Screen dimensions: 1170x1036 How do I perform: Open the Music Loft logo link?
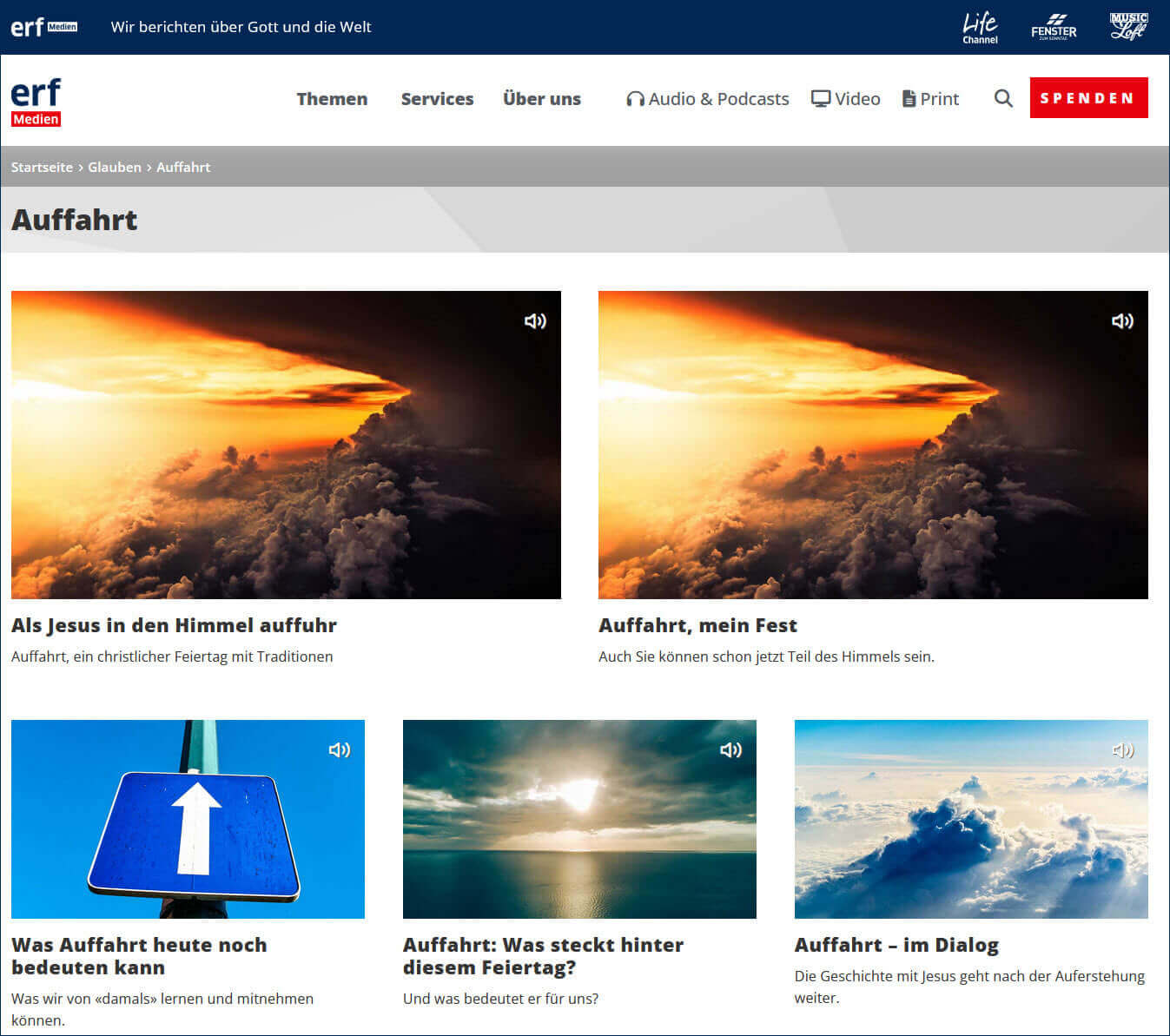click(x=1128, y=26)
